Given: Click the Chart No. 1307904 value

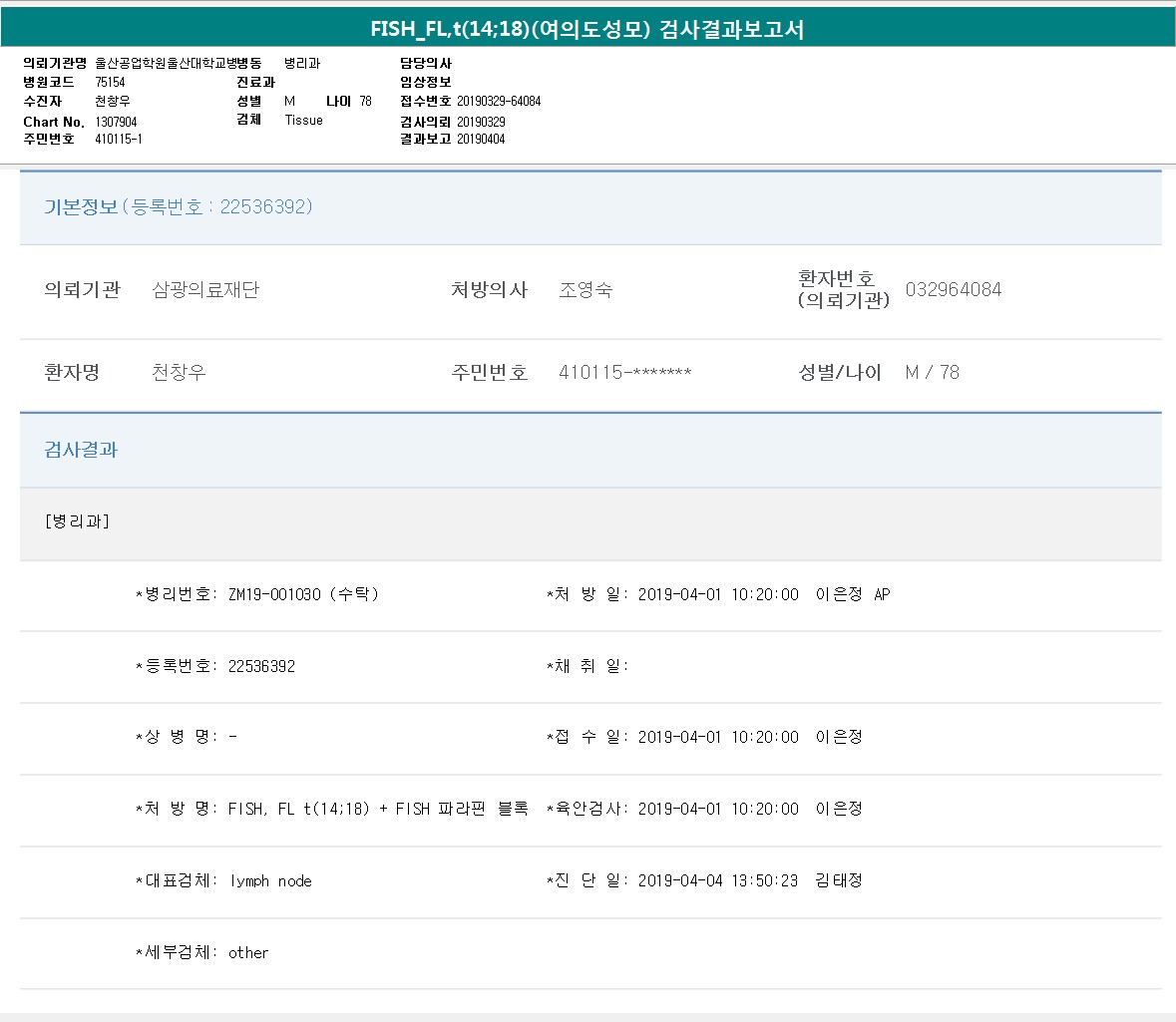Looking at the screenshot, I should point(116,122).
